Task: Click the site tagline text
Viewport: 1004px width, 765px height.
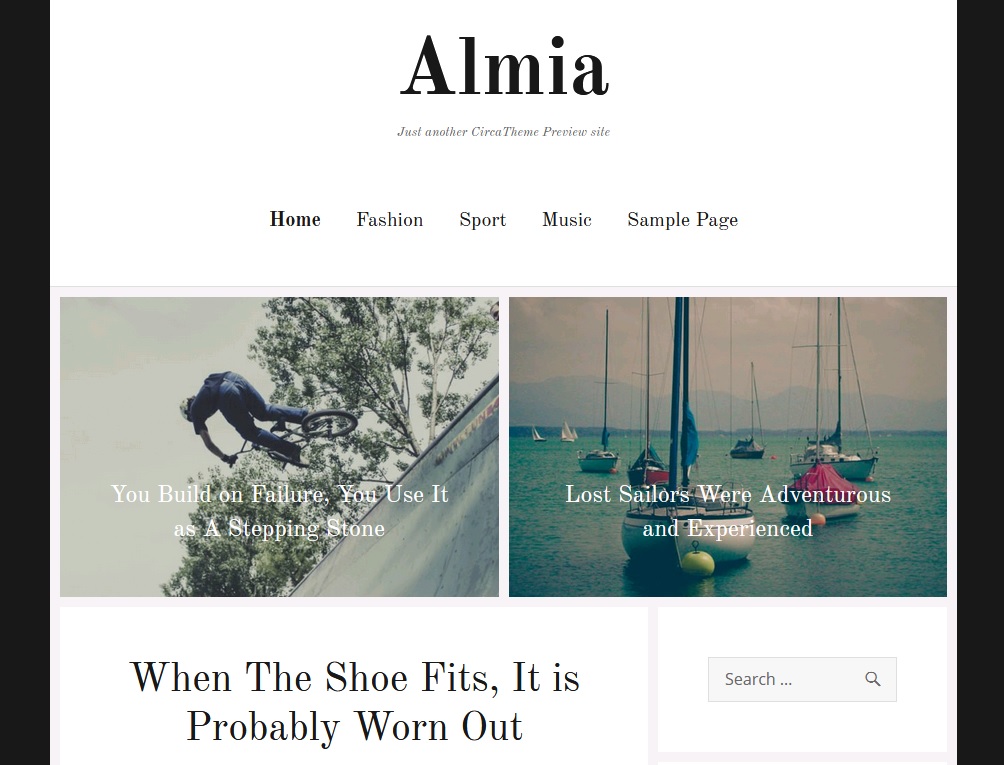Action: 503,132
